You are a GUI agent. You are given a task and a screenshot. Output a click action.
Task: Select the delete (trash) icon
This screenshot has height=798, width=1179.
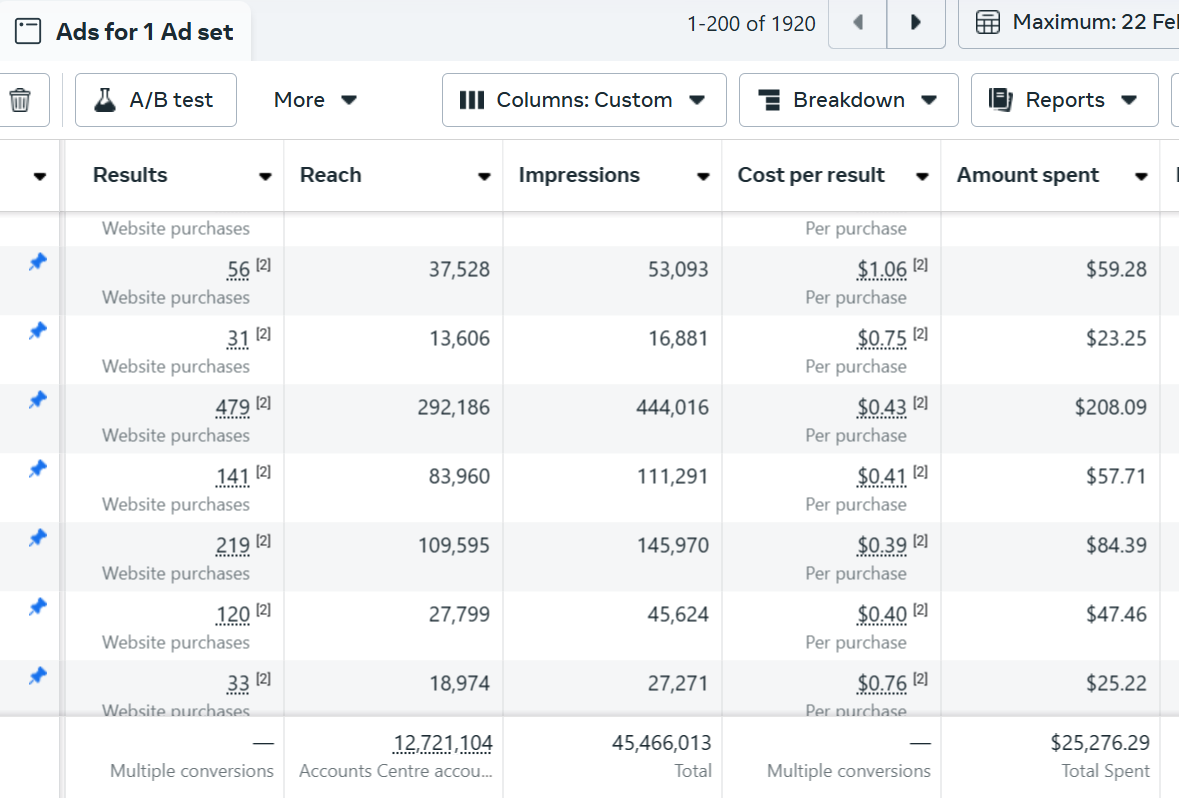18,100
